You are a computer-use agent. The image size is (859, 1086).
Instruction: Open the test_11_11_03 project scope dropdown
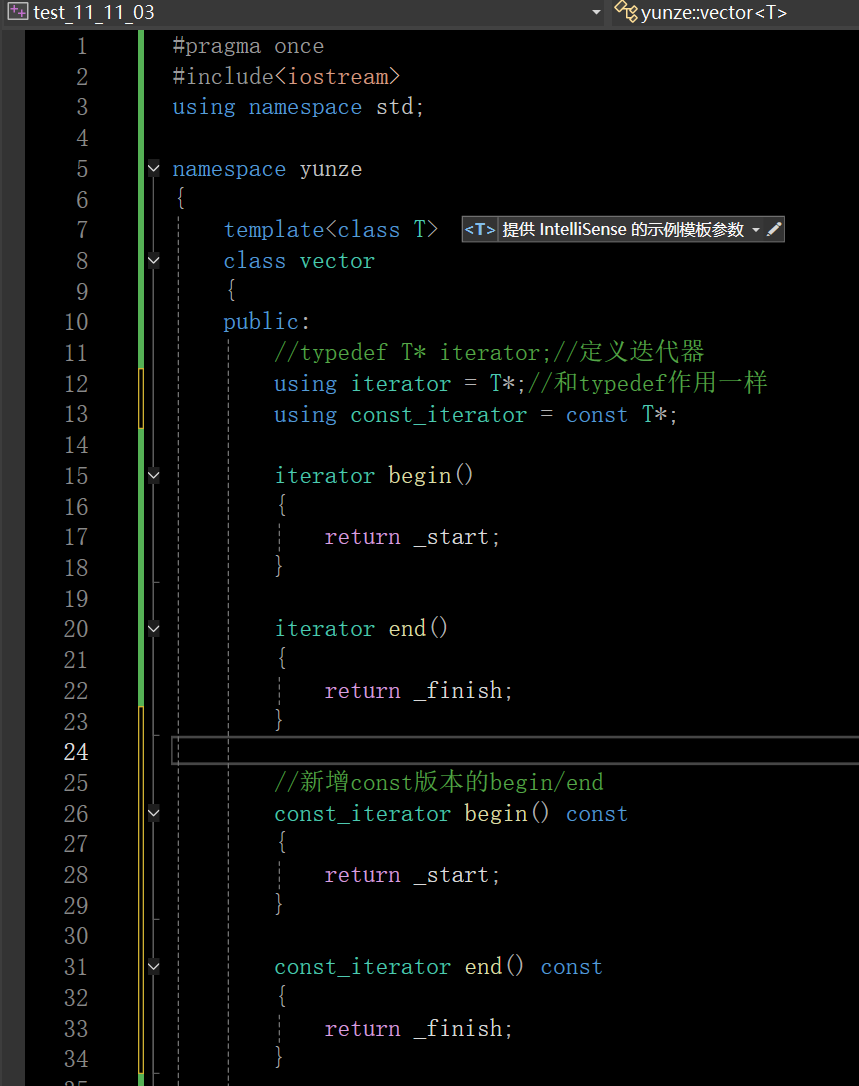pos(596,12)
